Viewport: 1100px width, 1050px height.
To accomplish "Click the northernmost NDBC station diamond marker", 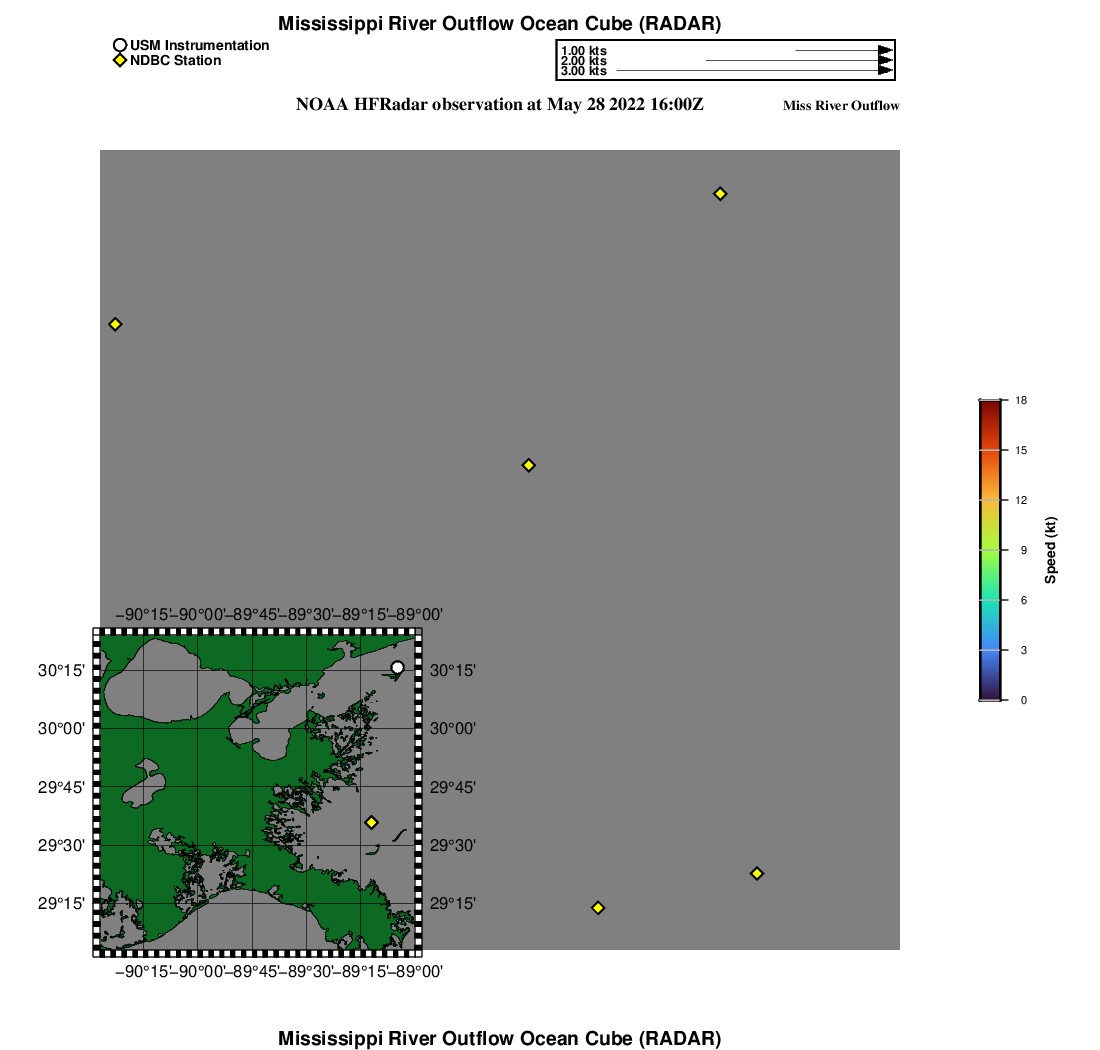I will (719, 193).
